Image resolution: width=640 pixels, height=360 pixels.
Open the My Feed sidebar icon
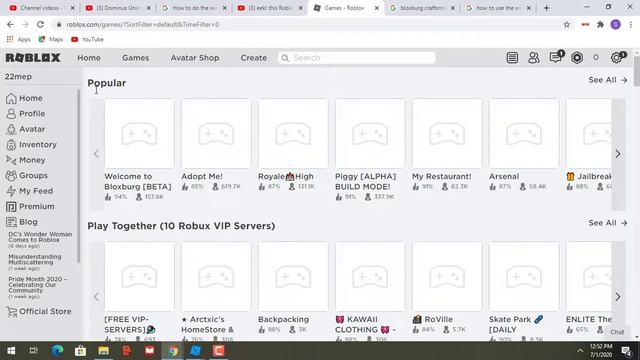pos(11,191)
